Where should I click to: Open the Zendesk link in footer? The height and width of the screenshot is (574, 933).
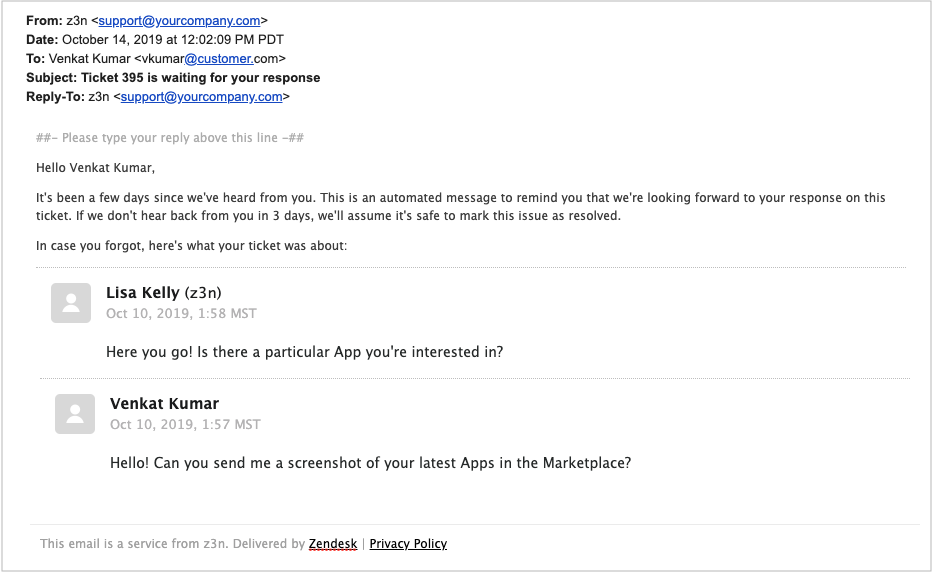click(333, 544)
